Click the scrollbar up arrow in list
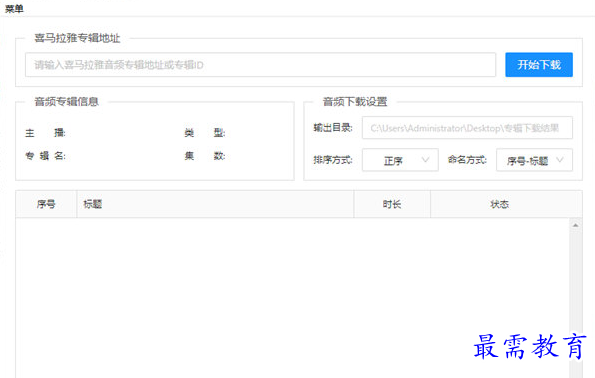This screenshot has height=378, width=595. pyautogui.click(x=576, y=225)
